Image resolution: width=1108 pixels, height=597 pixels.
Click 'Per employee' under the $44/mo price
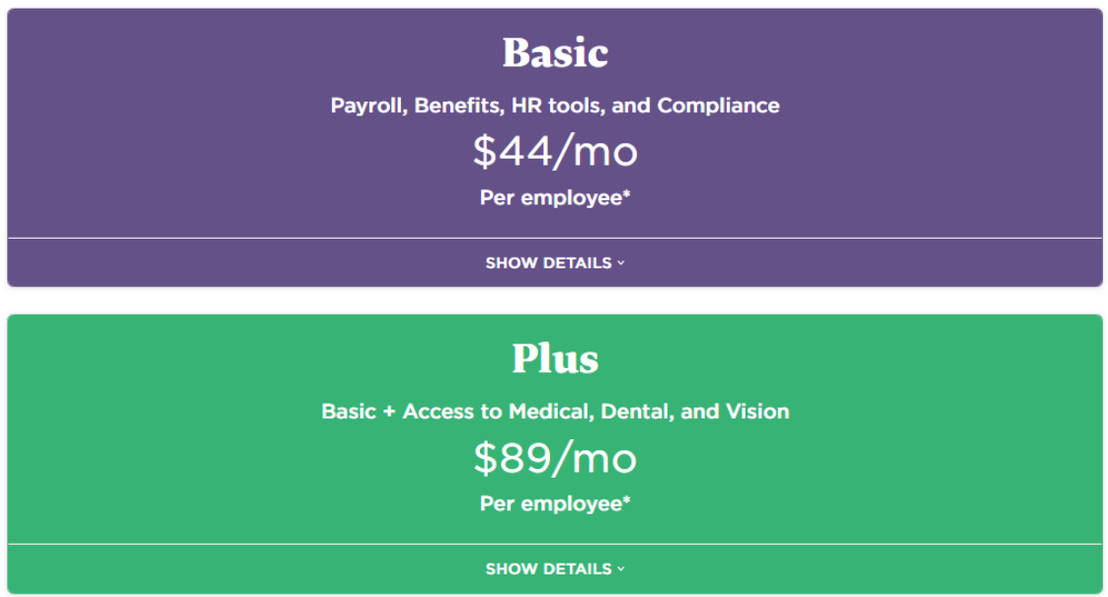click(x=550, y=197)
